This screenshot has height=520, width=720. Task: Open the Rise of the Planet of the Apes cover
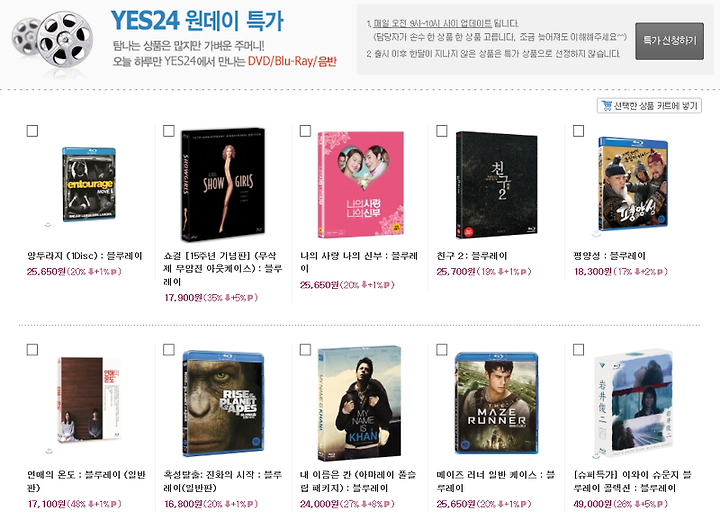[223, 403]
